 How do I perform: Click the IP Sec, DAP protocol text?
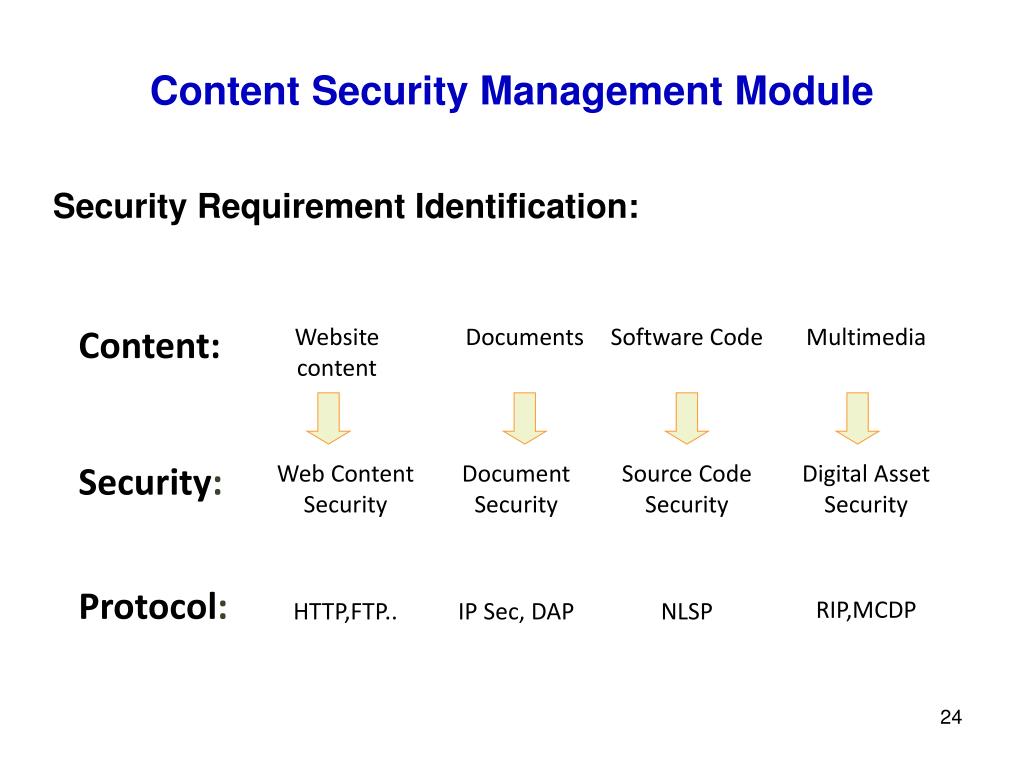[516, 612]
